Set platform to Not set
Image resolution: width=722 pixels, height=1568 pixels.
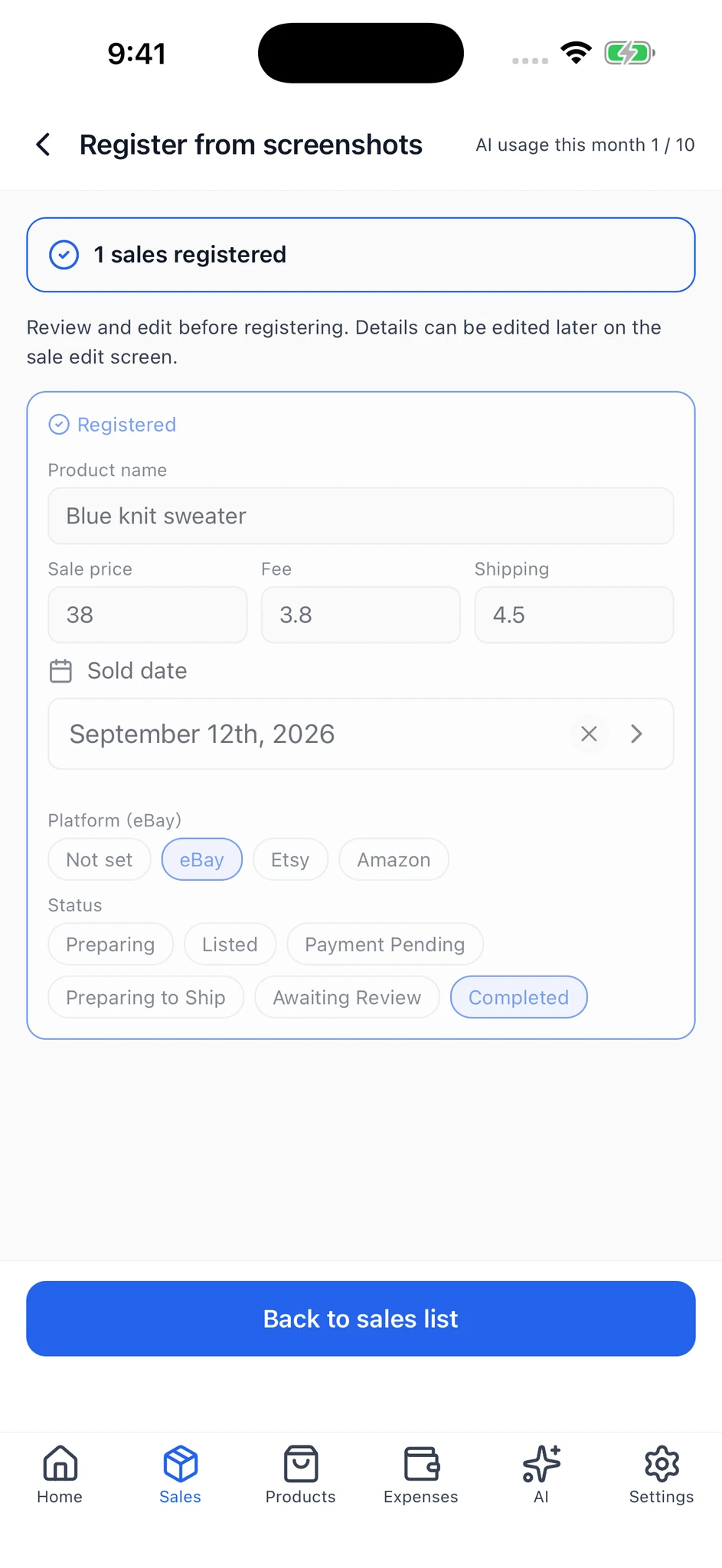(x=100, y=859)
